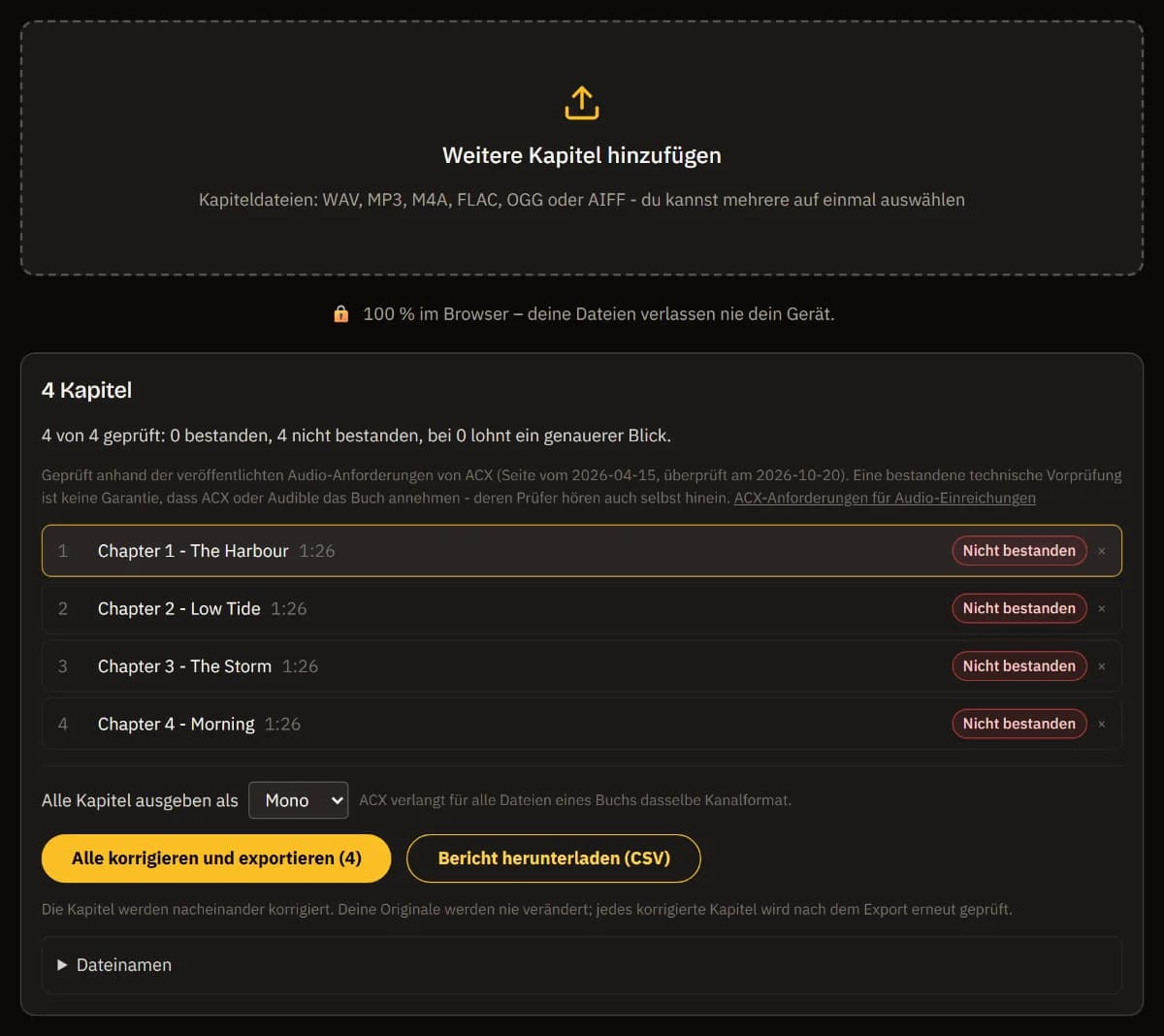This screenshot has height=1036, width=1164.
Task: Click the ACX Kanalformat hint text
Action: point(575,800)
